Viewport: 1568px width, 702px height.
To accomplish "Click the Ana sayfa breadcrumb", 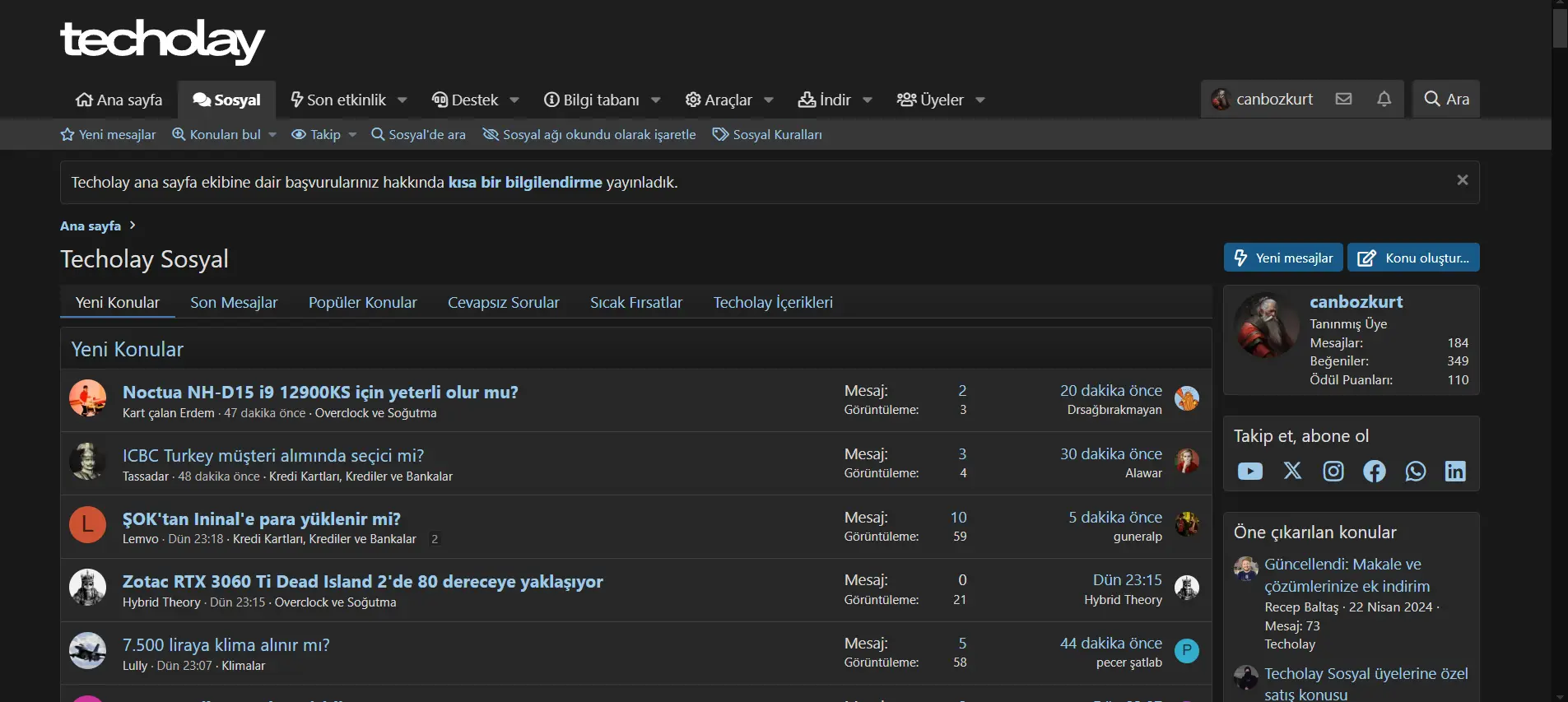I will (91, 225).
